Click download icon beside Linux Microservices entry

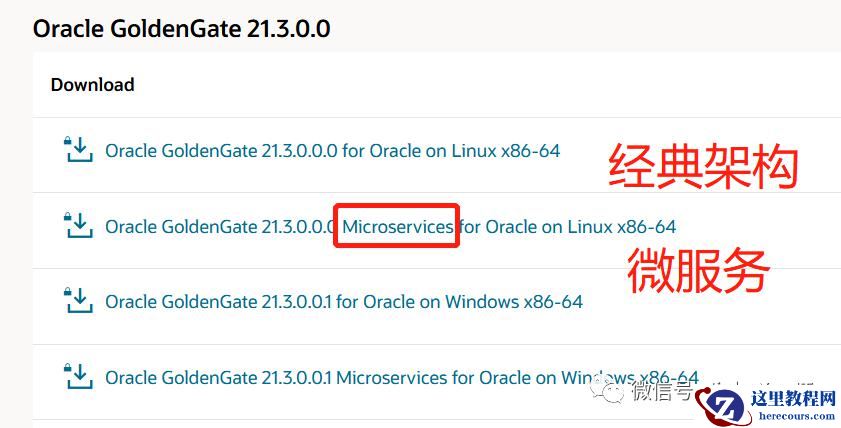click(79, 225)
